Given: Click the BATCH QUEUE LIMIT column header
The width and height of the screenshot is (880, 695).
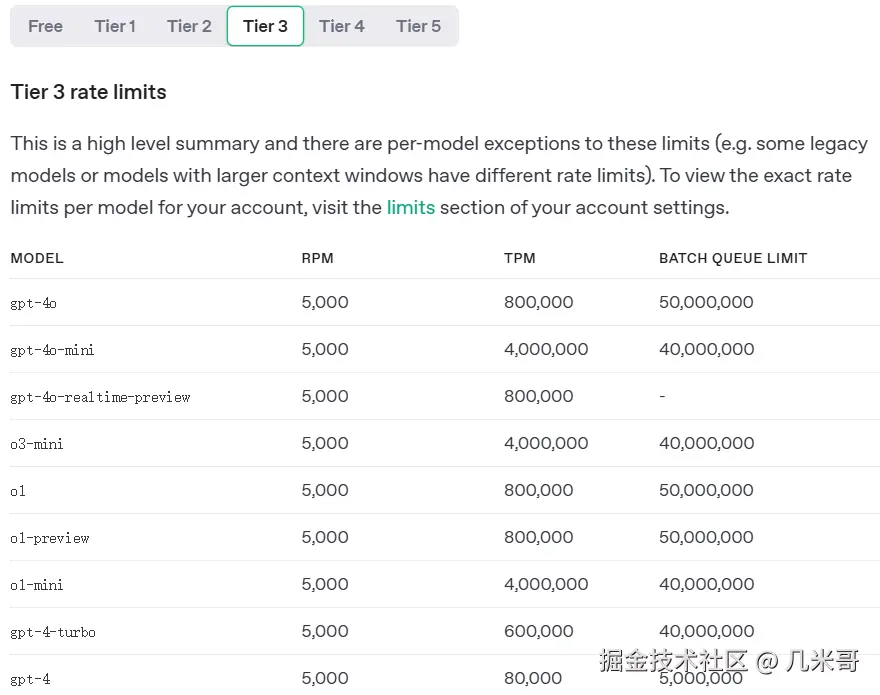Looking at the screenshot, I should point(732,258).
